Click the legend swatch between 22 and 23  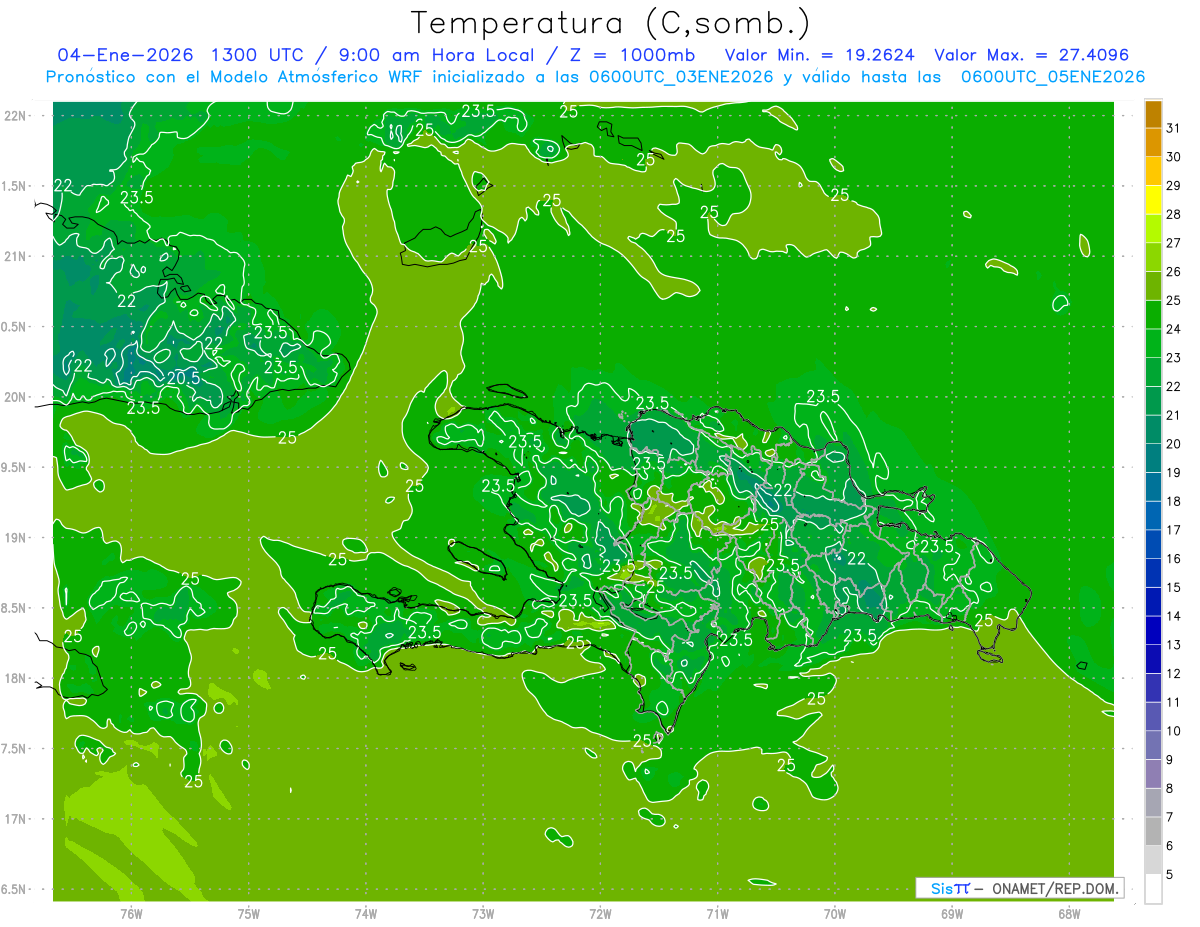point(1153,372)
